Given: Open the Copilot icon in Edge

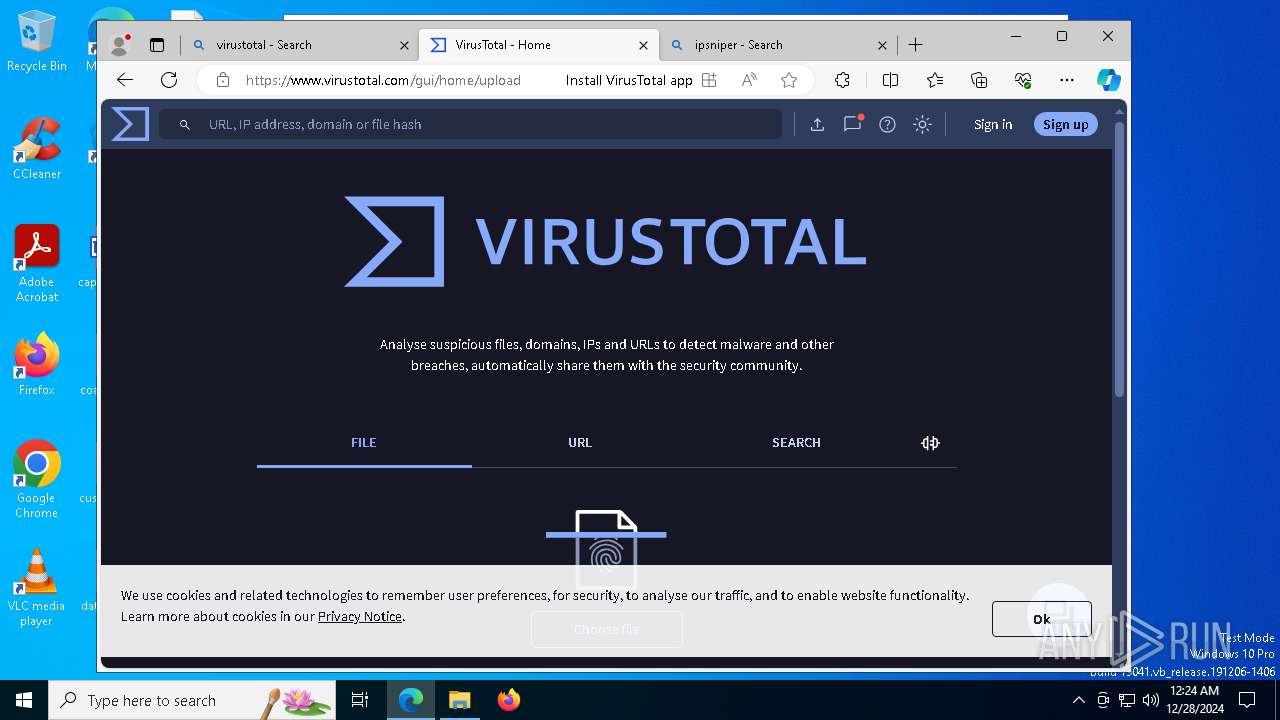Looking at the screenshot, I should click(1108, 80).
